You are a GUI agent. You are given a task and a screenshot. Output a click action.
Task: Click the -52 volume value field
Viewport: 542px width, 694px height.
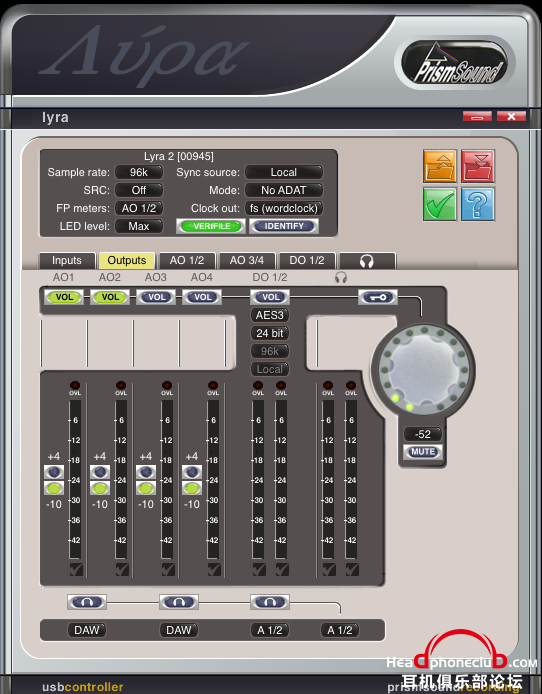(x=423, y=434)
